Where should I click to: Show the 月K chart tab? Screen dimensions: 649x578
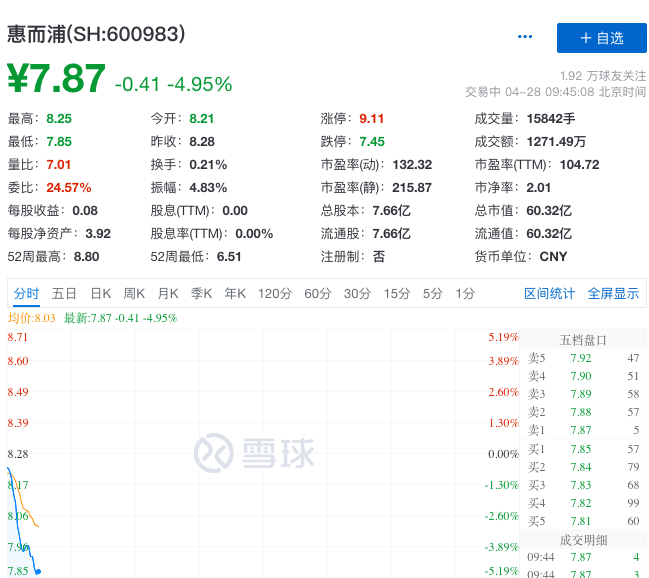click(x=168, y=294)
